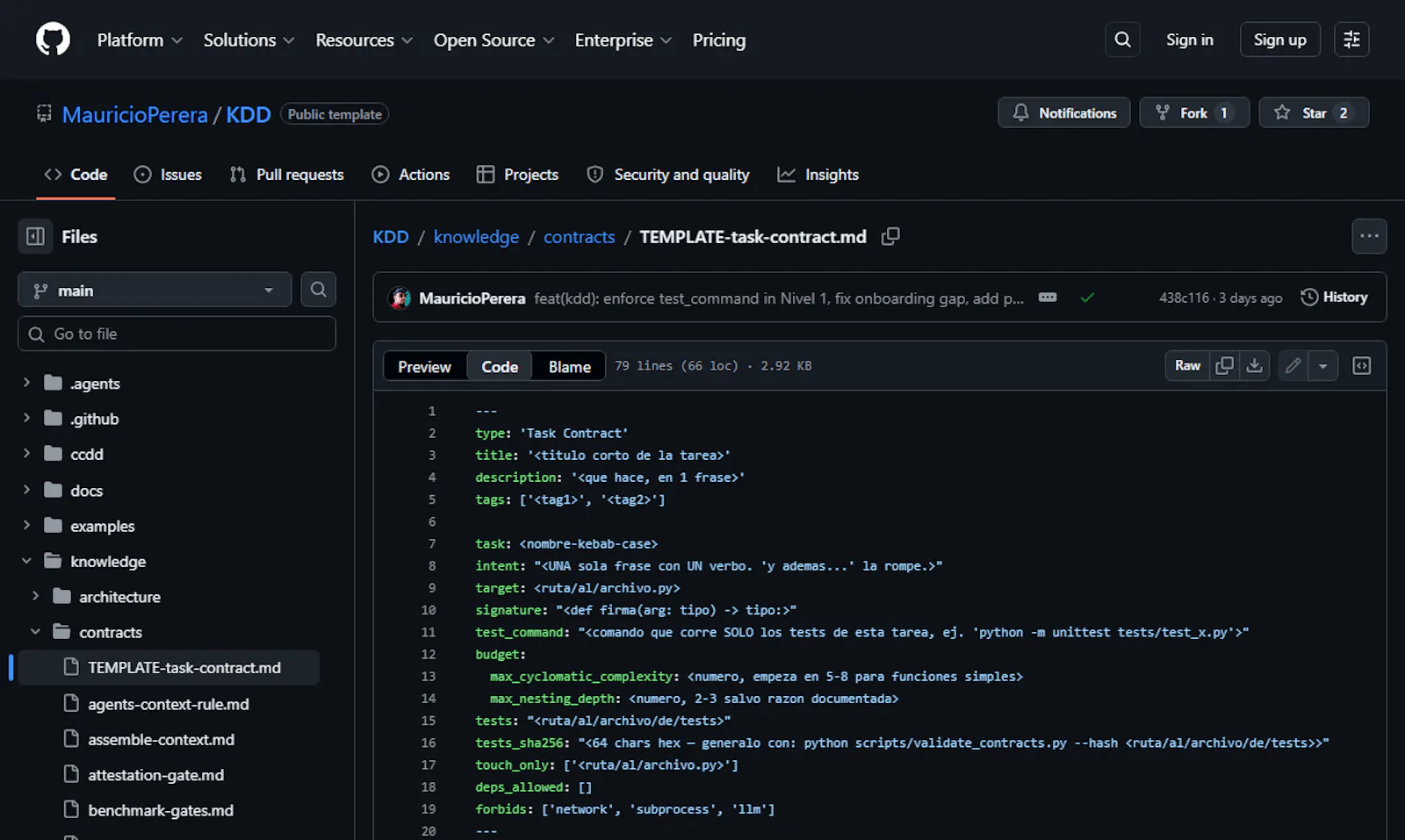Search files with magnifier next to branch
Viewport: 1405px width, 840px height.
tap(318, 290)
